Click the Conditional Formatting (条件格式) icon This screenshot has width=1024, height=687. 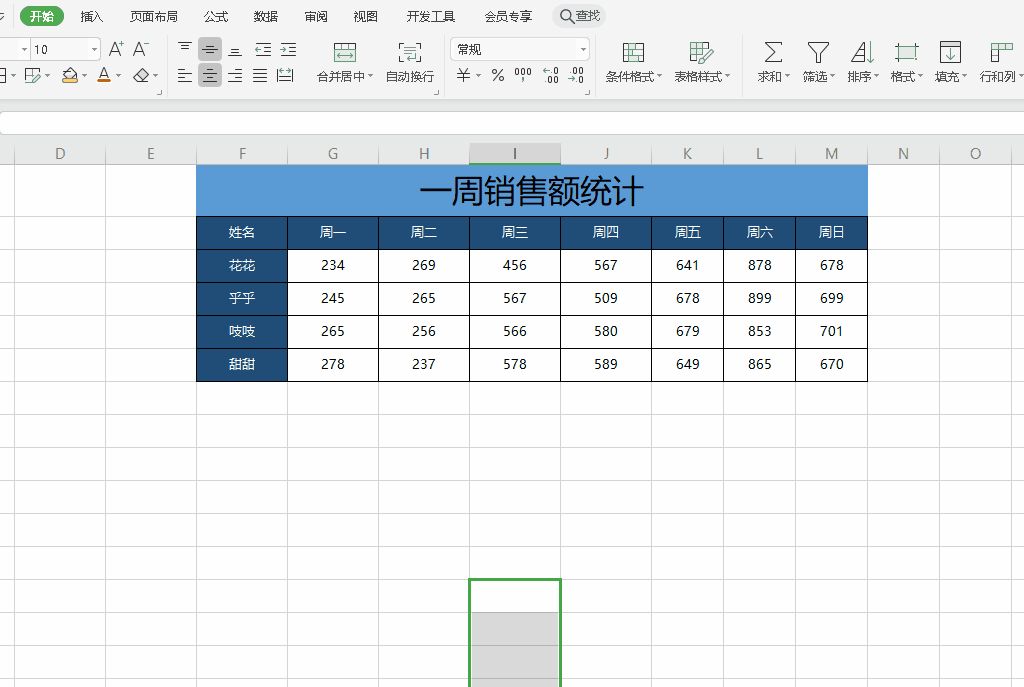tap(632, 52)
